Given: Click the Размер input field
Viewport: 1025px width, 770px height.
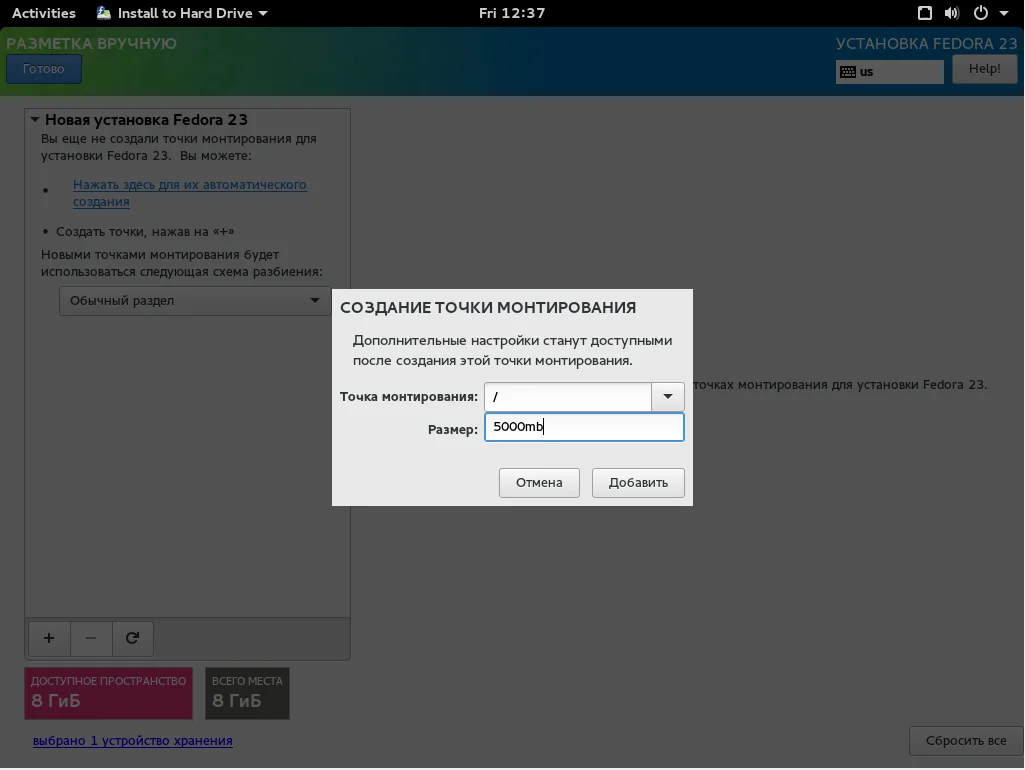Looking at the screenshot, I should pos(584,427).
